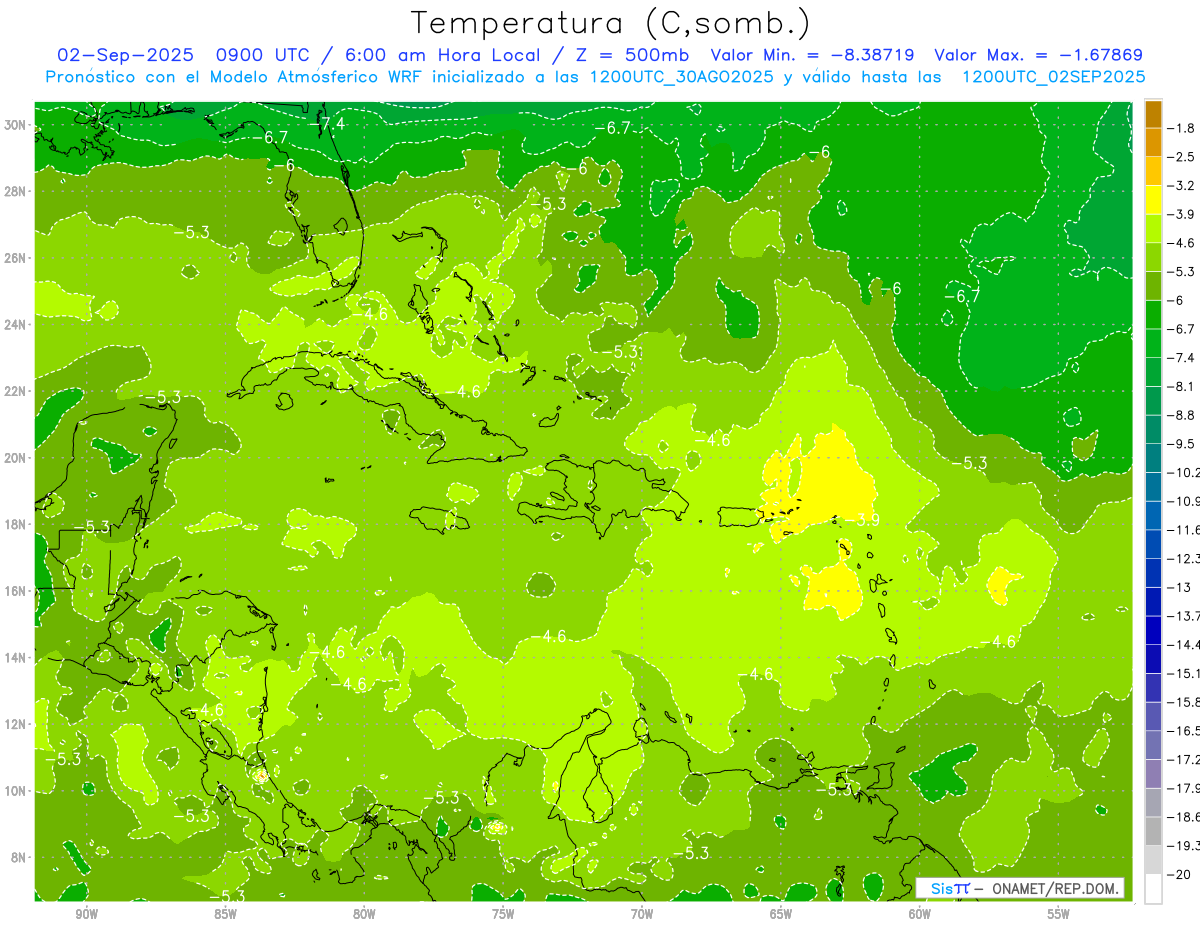Click "Valor Max. = -1.67869" text
This screenshot has height=927, width=1200.
pos(1038,55)
